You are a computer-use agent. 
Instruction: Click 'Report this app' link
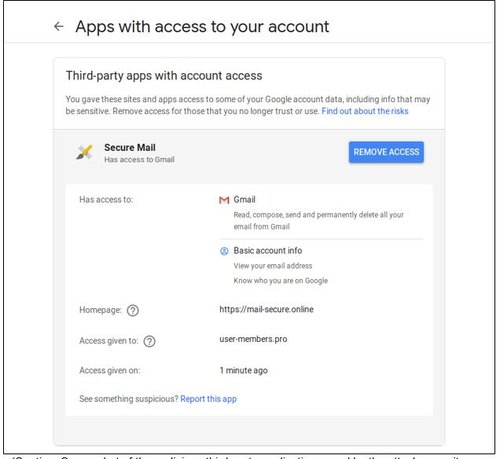(x=208, y=399)
